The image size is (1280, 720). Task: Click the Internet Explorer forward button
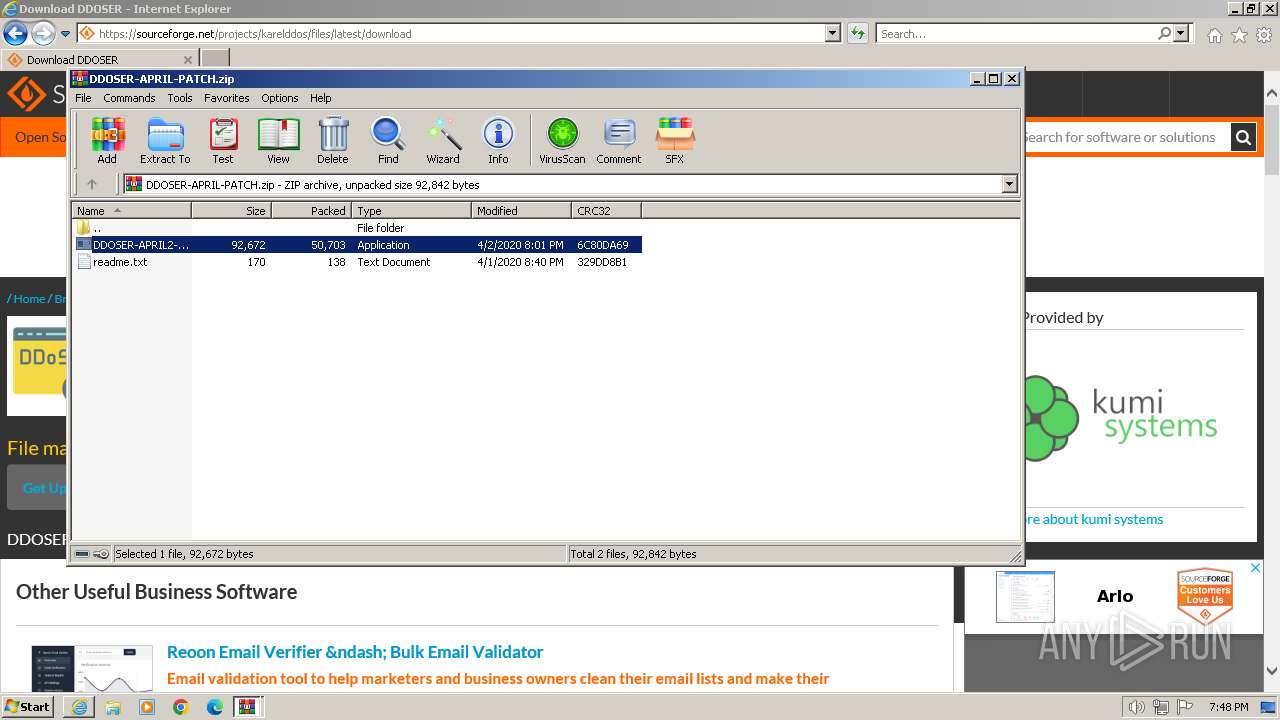click(42, 33)
